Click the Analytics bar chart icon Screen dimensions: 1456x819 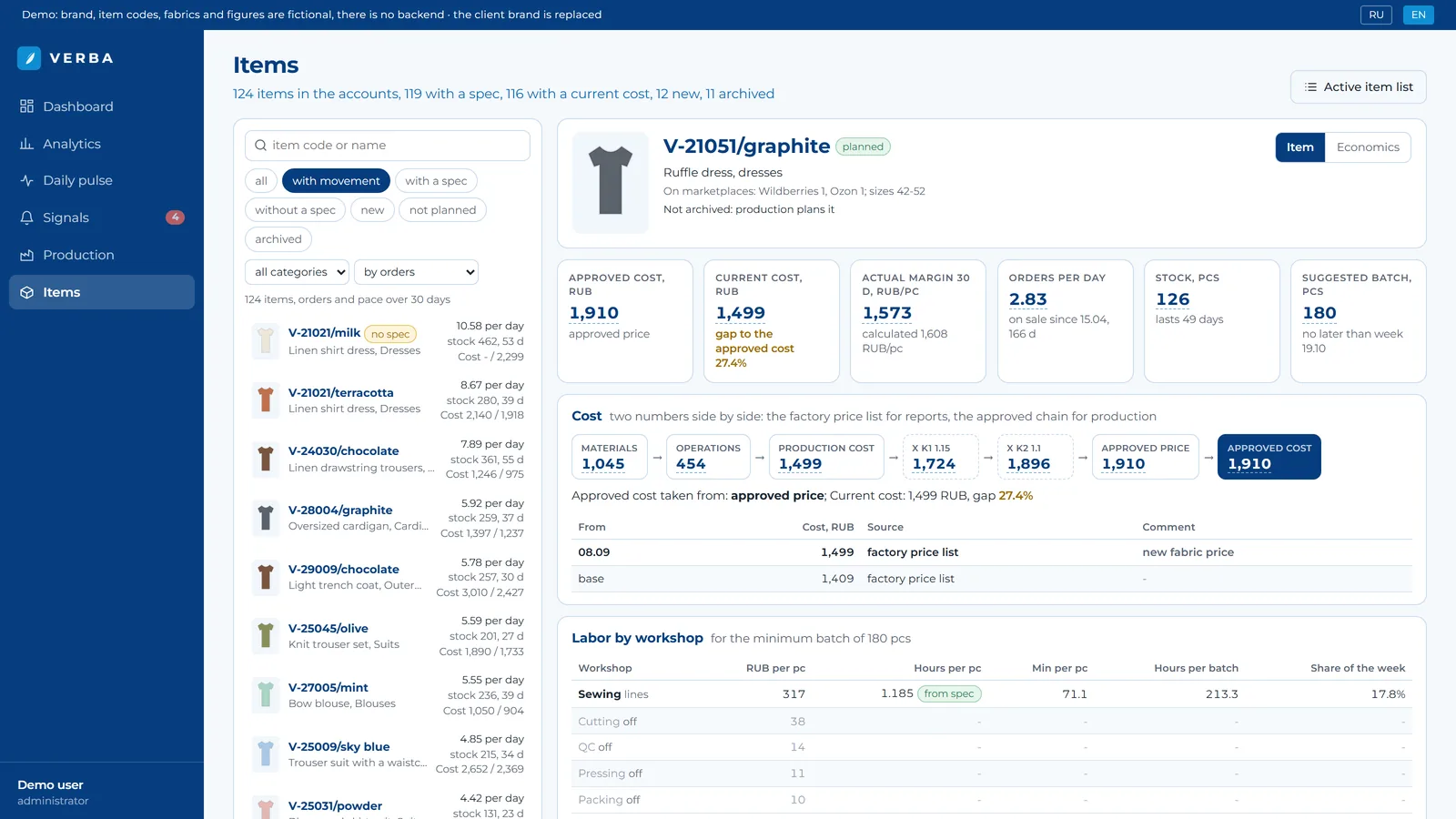pyautogui.click(x=26, y=144)
